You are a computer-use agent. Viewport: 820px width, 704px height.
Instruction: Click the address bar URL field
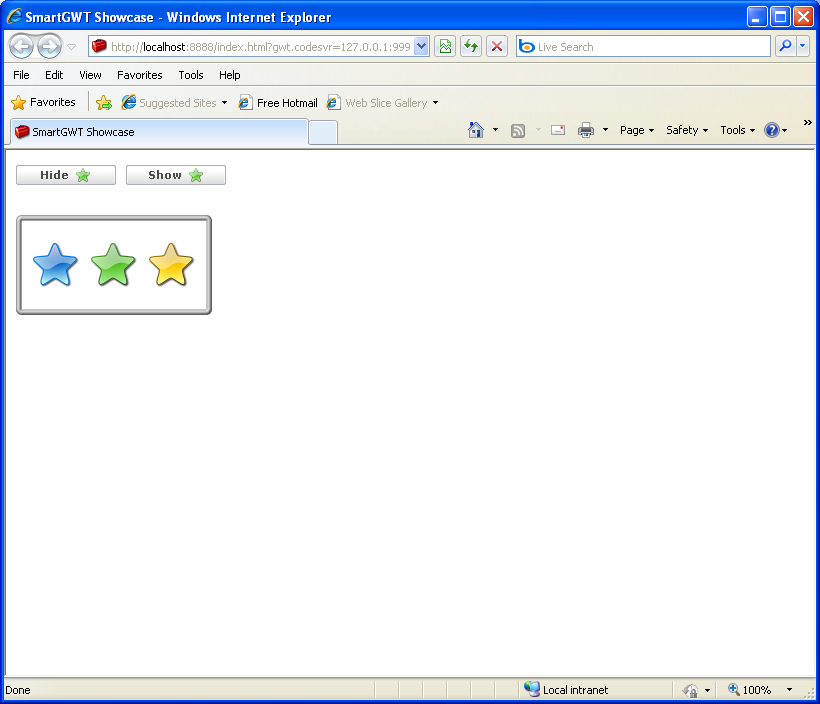coord(253,47)
